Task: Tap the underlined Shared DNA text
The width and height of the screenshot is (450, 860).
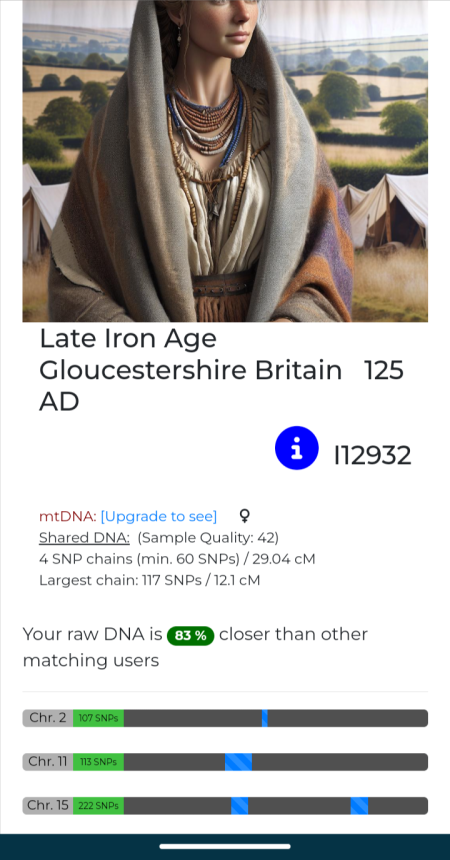Action: tap(84, 538)
